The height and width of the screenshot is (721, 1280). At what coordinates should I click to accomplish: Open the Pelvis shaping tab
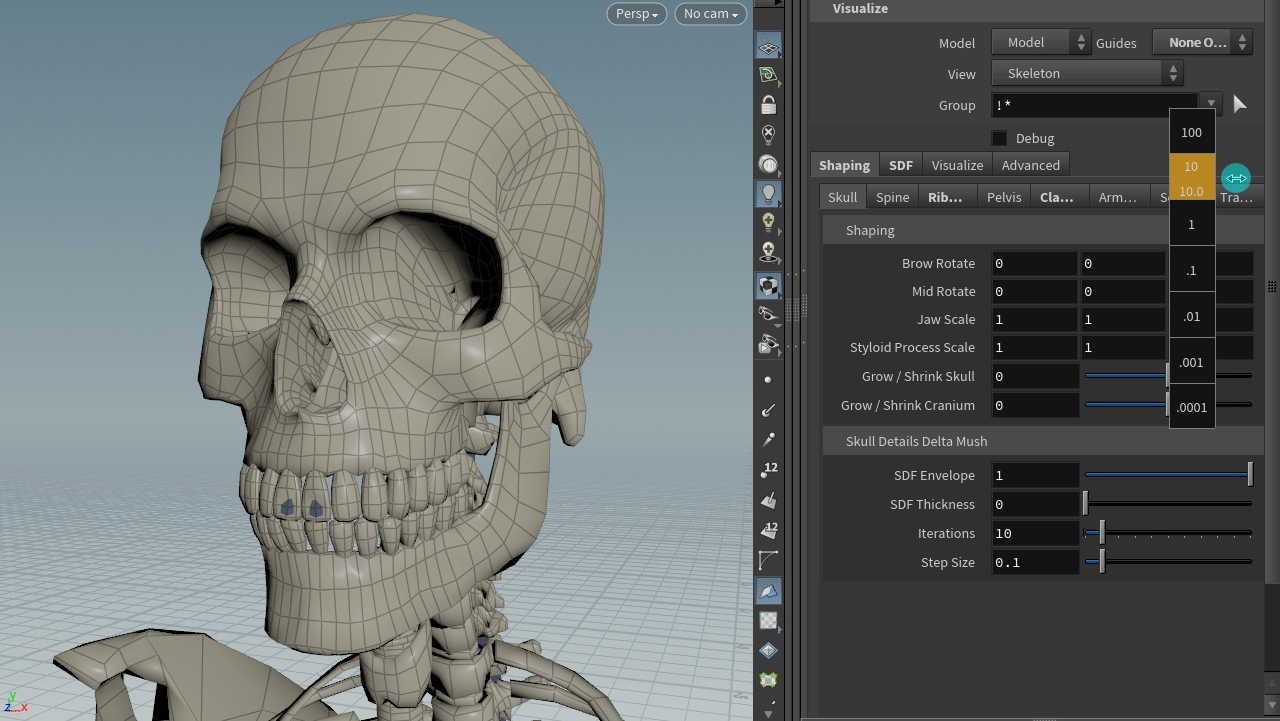pos(1003,197)
